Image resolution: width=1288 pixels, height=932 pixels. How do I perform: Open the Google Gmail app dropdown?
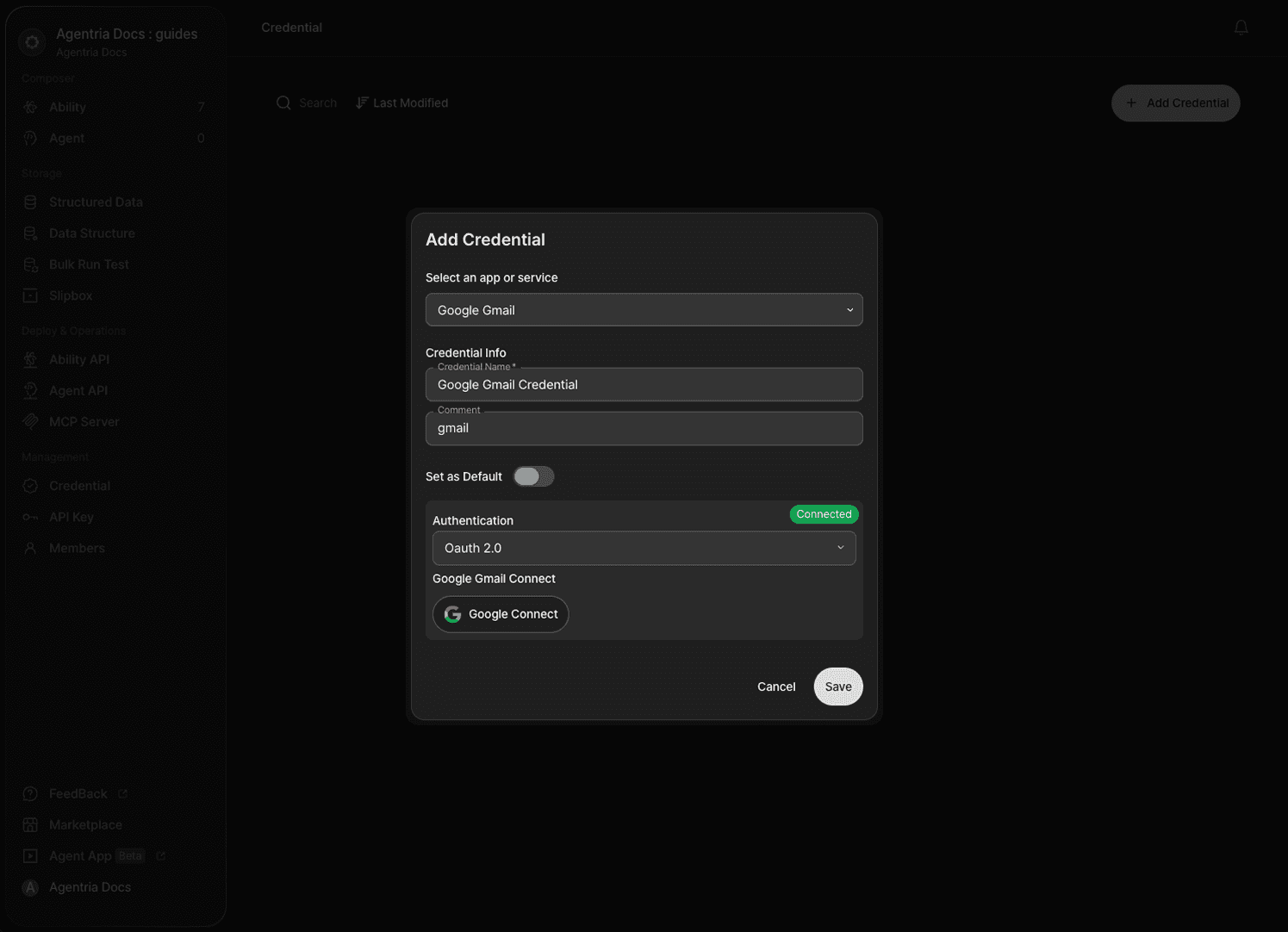(x=644, y=310)
